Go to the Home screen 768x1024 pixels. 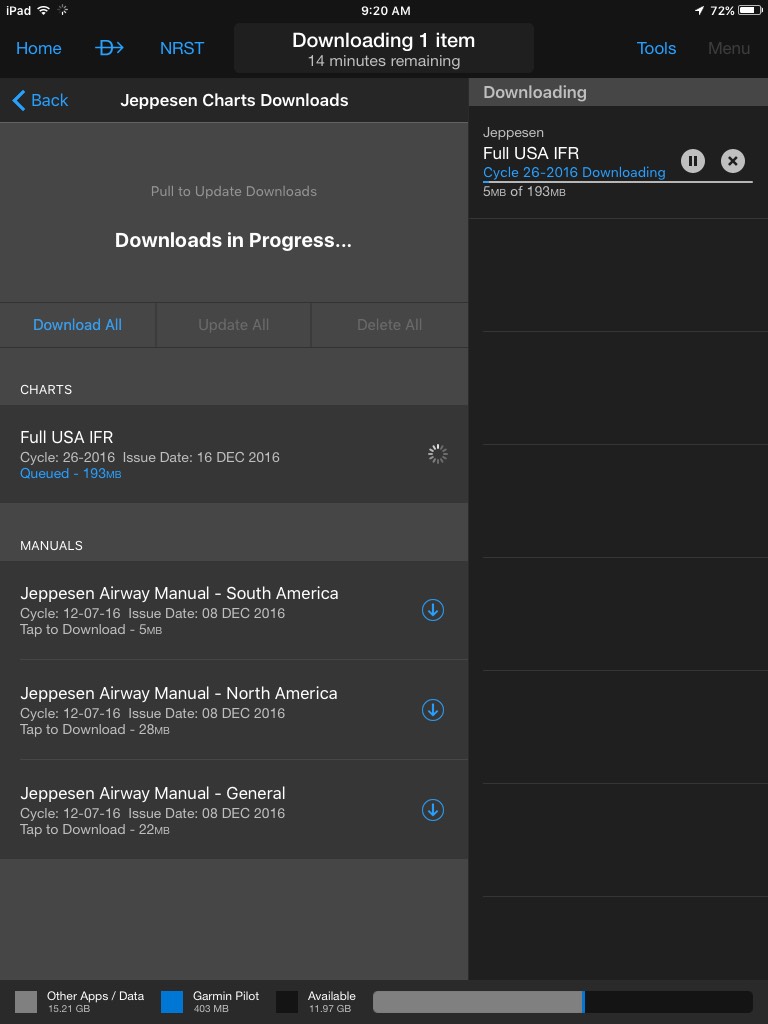38,47
